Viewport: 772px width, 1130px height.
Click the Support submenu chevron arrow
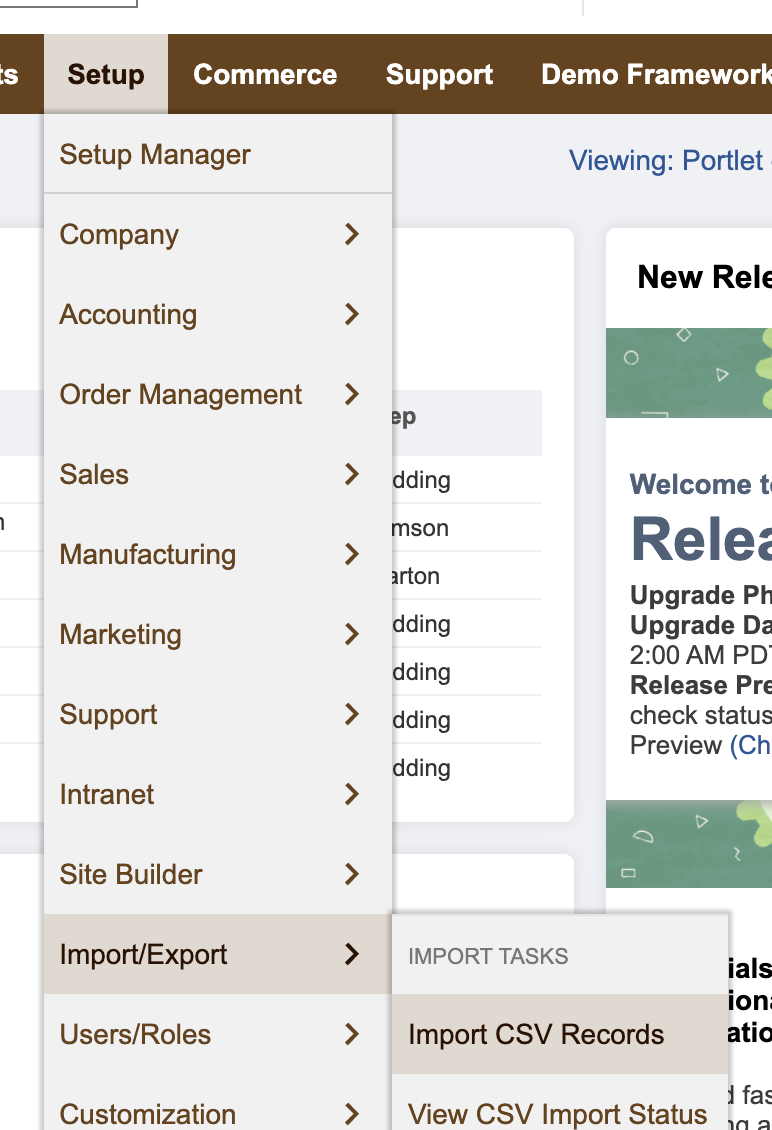point(351,714)
